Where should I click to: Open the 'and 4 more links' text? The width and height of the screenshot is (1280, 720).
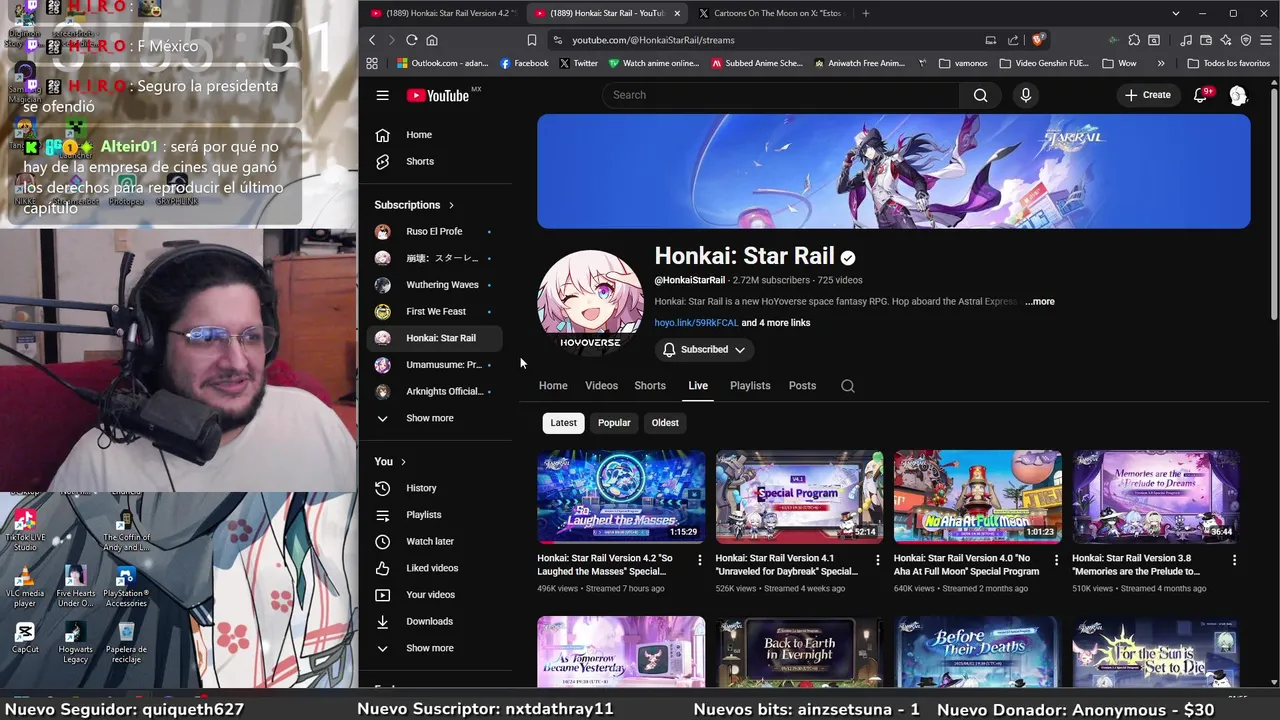point(776,323)
